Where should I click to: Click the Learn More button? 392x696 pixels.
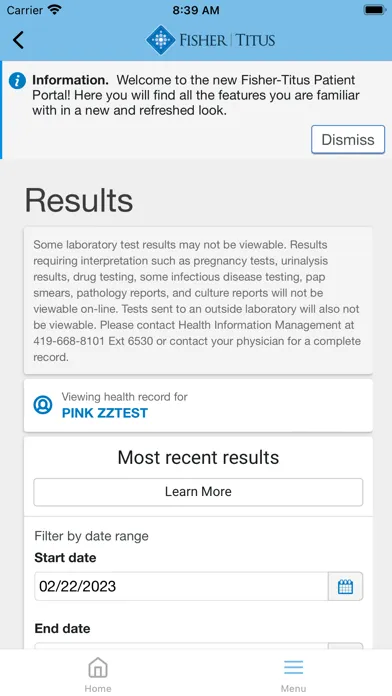[198, 492]
